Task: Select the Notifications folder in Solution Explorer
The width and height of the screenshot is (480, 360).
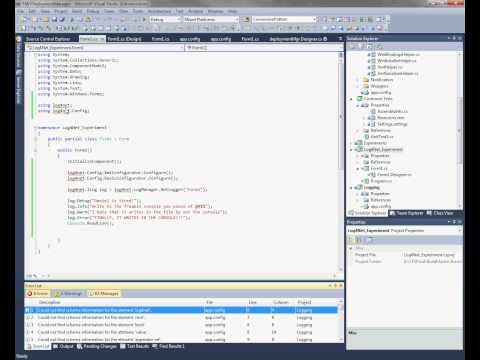Action: pyautogui.click(x=382, y=80)
